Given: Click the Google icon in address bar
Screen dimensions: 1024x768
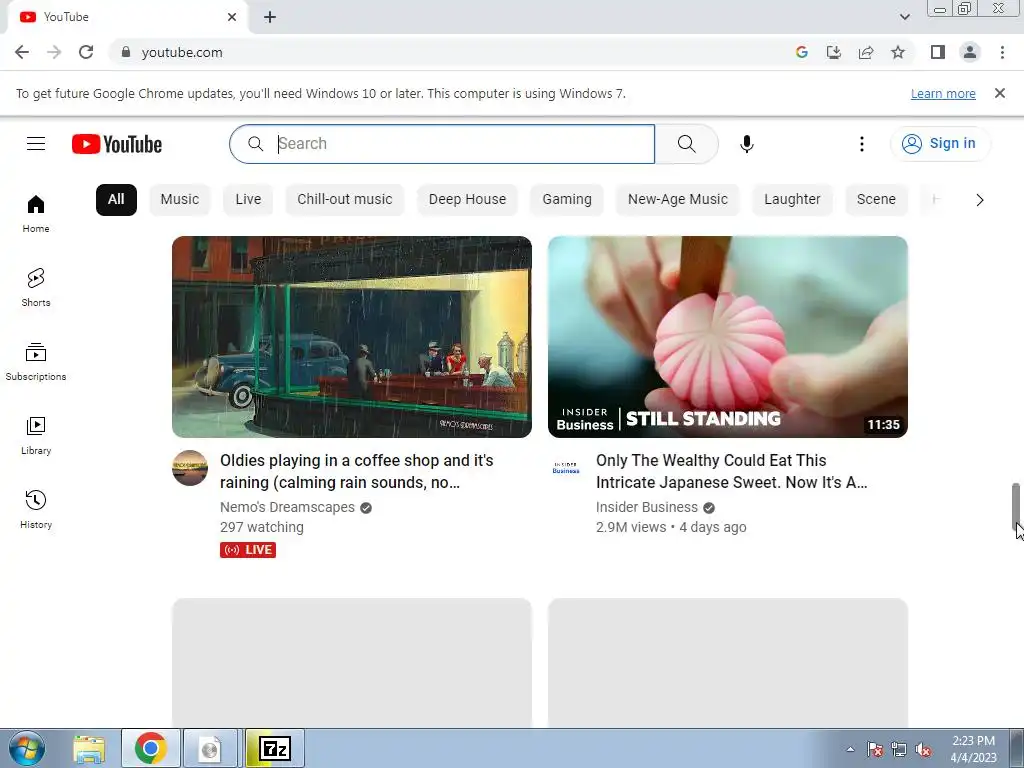Looking at the screenshot, I should (x=801, y=52).
